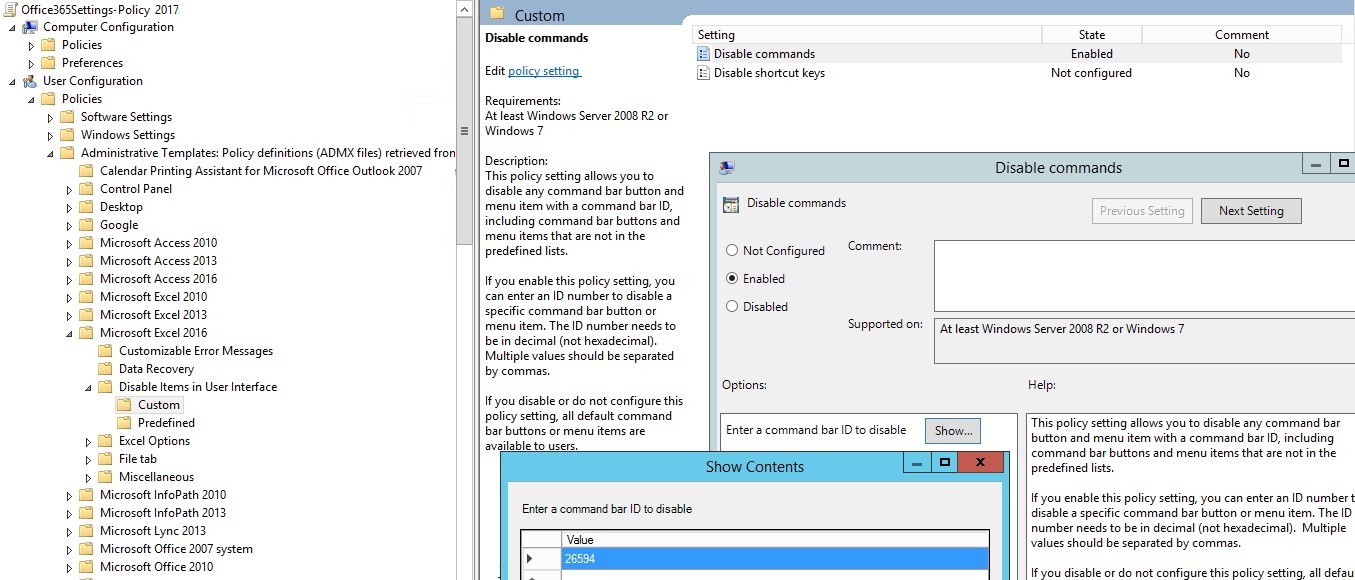Click the User Configuration node icon

click(x=30, y=81)
